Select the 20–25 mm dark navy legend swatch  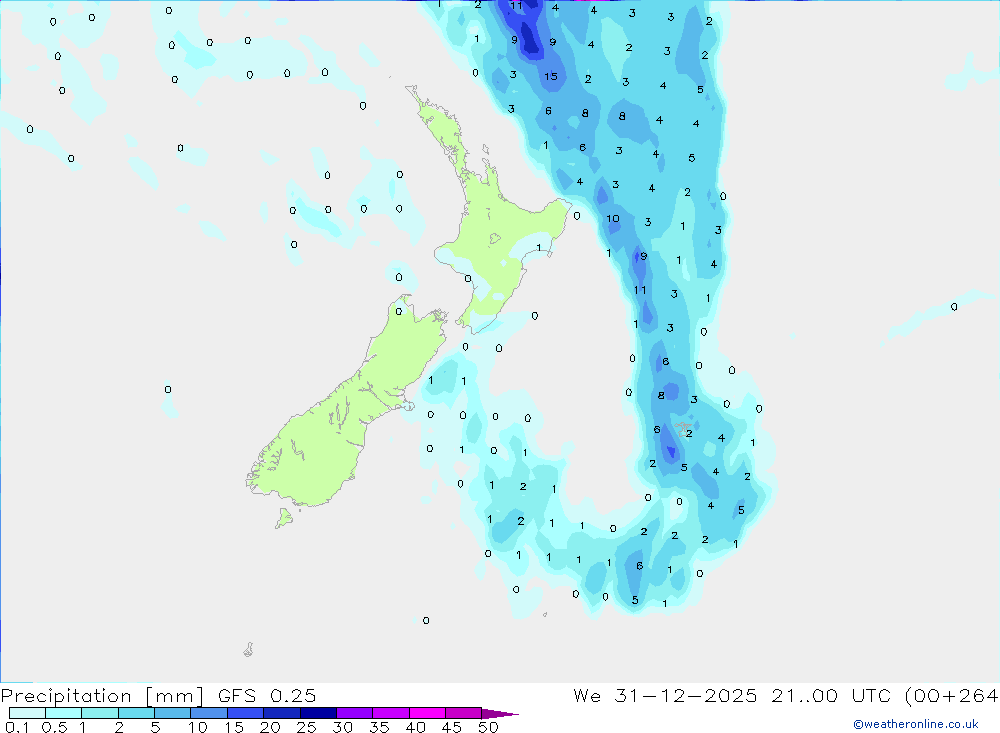click(282, 713)
